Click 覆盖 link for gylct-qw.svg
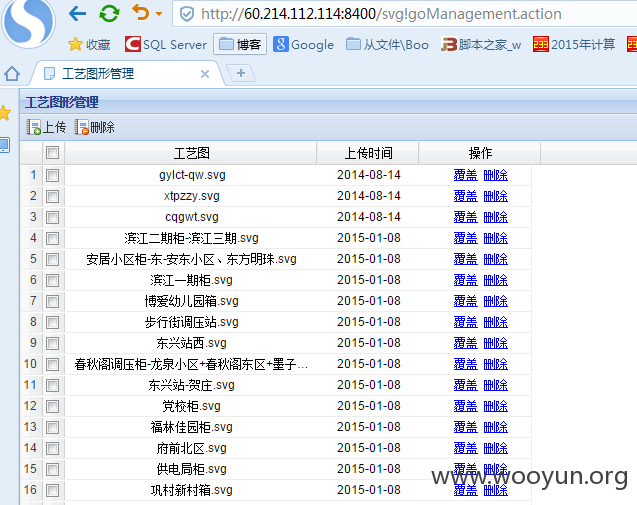The image size is (637, 505). point(465,175)
